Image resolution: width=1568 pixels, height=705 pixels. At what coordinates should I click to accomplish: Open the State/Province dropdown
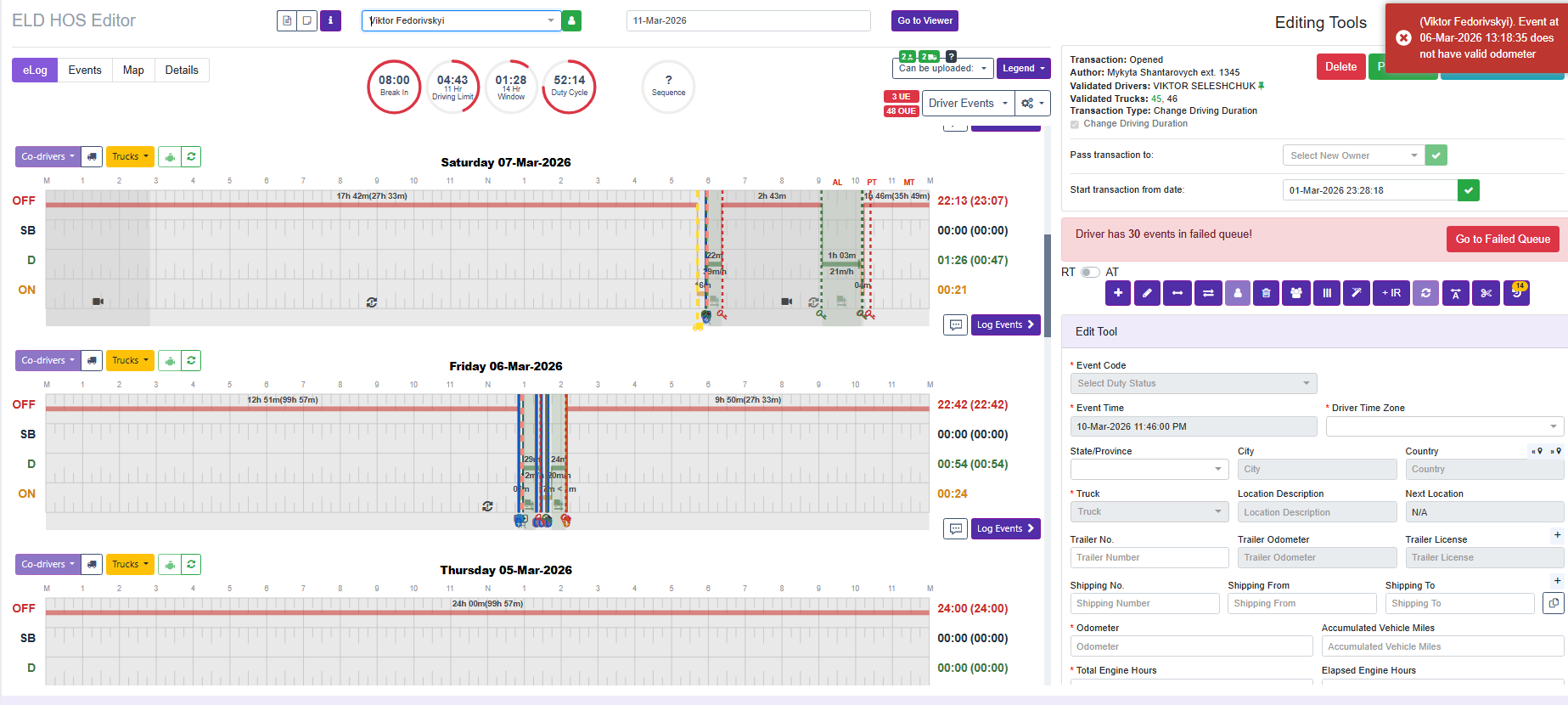coord(1149,469)
